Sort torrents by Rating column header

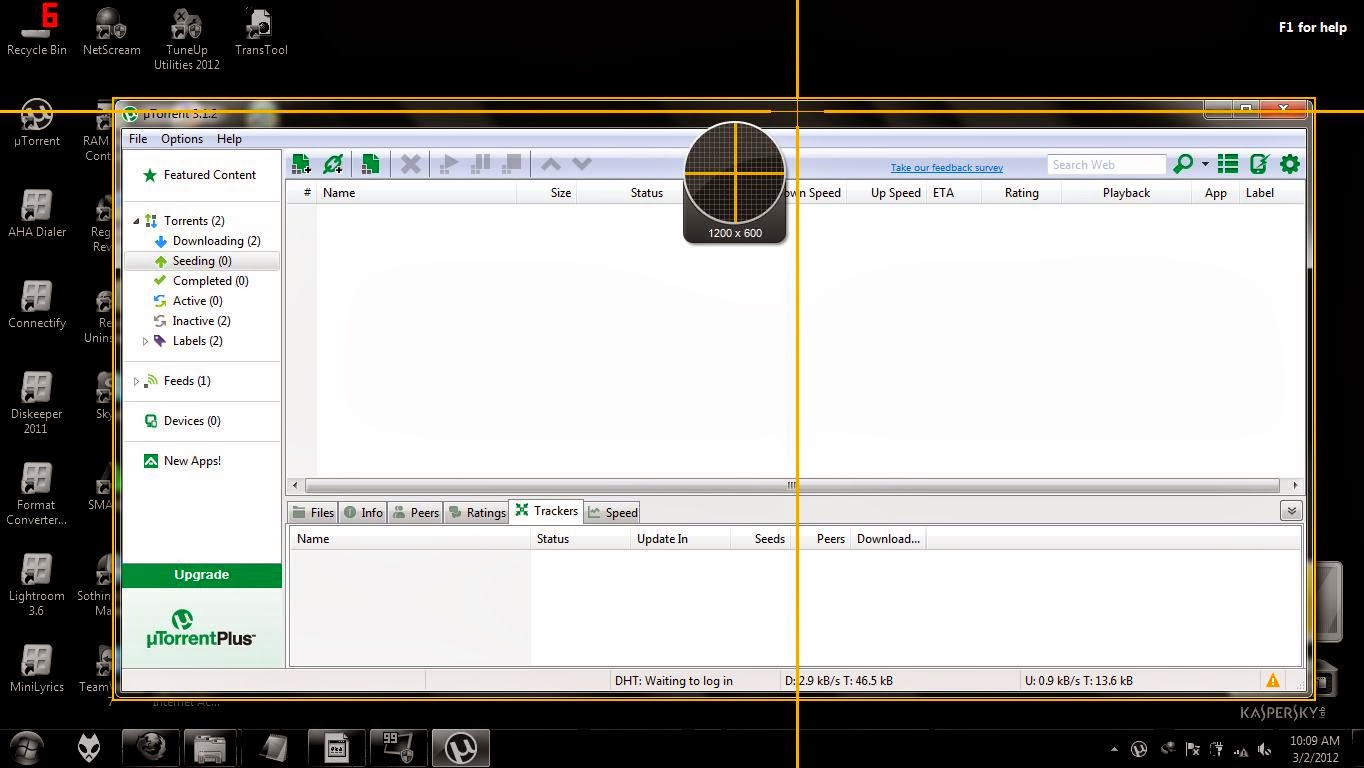(x=1021, y=193)
